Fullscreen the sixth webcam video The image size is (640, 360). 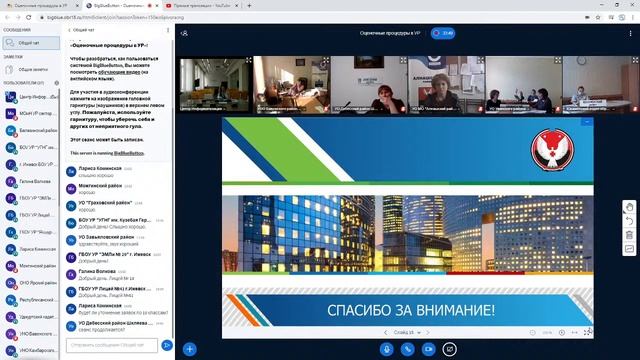635,60
